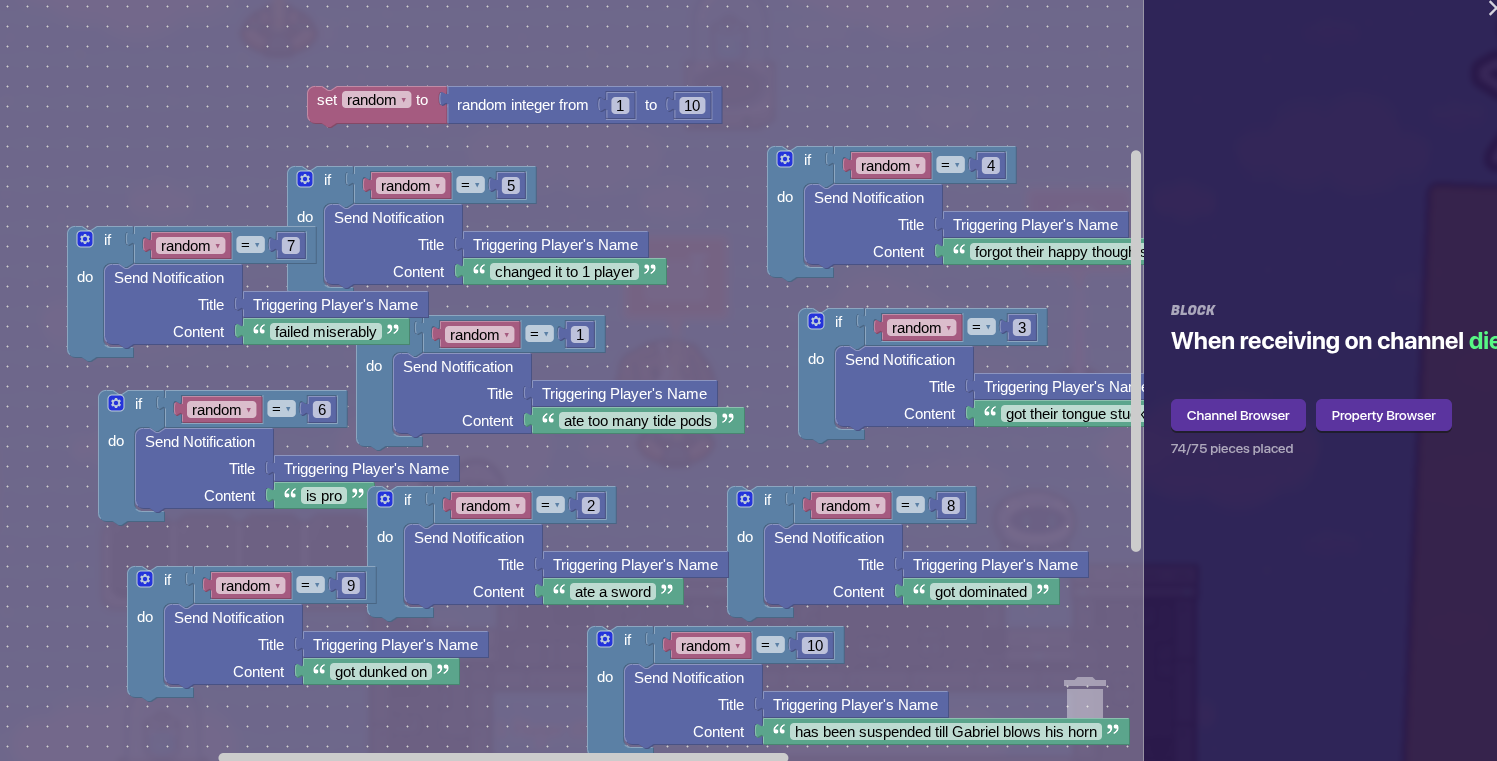Viewport: 1497px width, 761px height.
Task: Click gear icon on random = 3 block
Action: (816, 322)
